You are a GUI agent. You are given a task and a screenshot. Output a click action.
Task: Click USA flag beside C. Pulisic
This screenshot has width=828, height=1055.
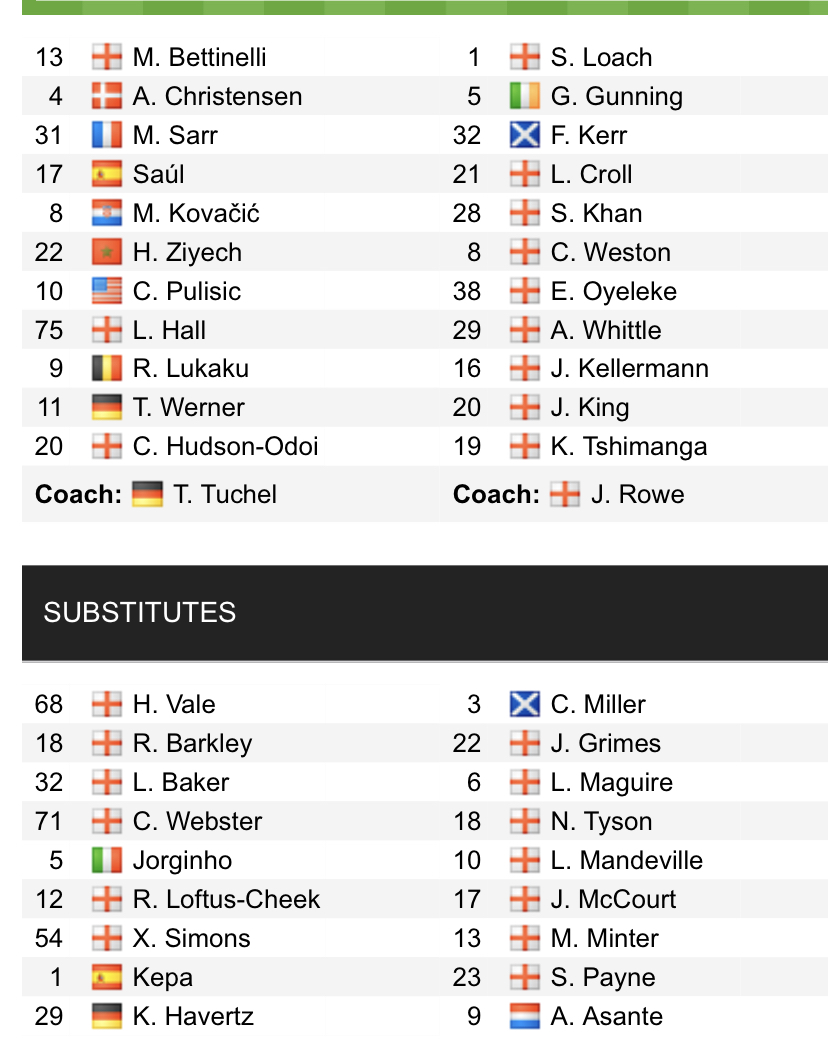coord(107,291)
